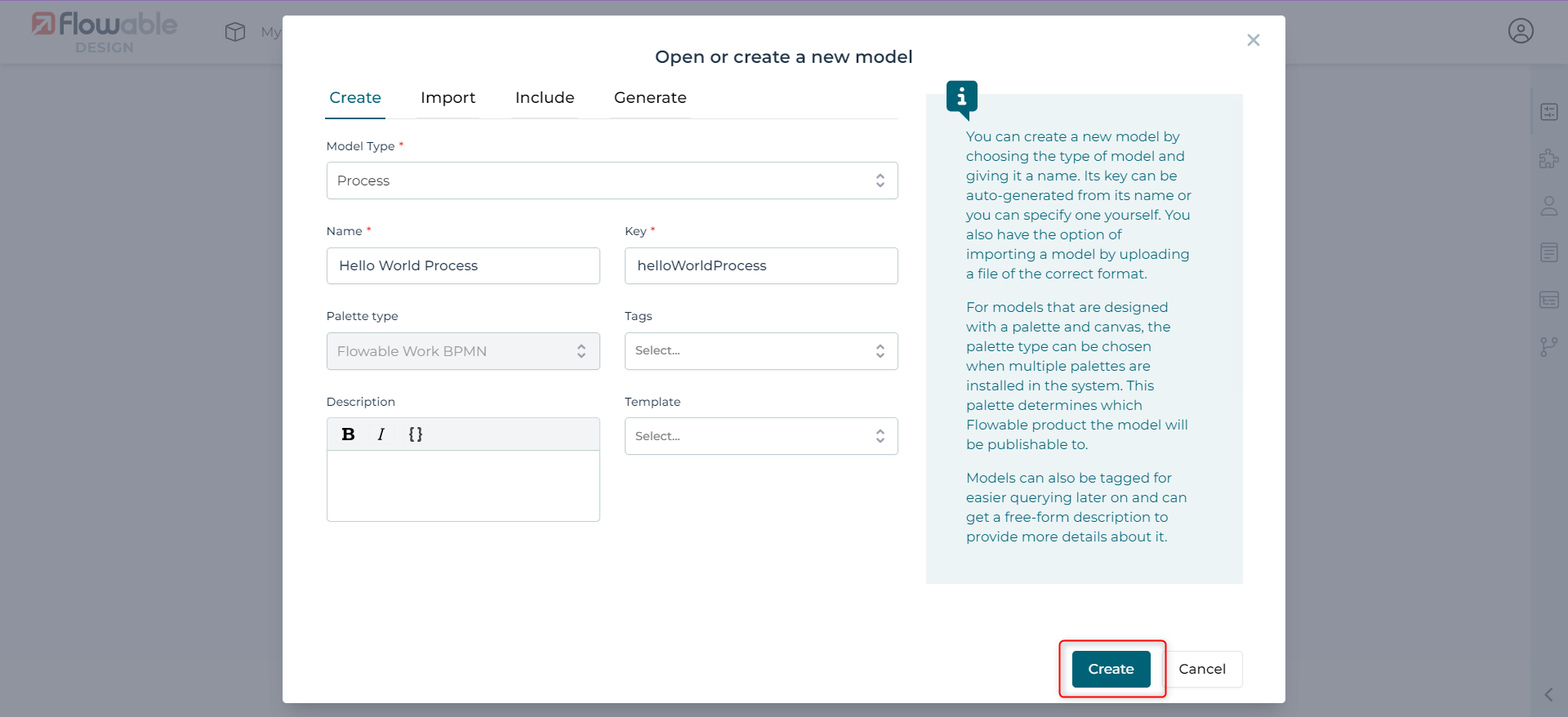
Task: Switch to the Import tab
Action: click(x=448, y=98)
